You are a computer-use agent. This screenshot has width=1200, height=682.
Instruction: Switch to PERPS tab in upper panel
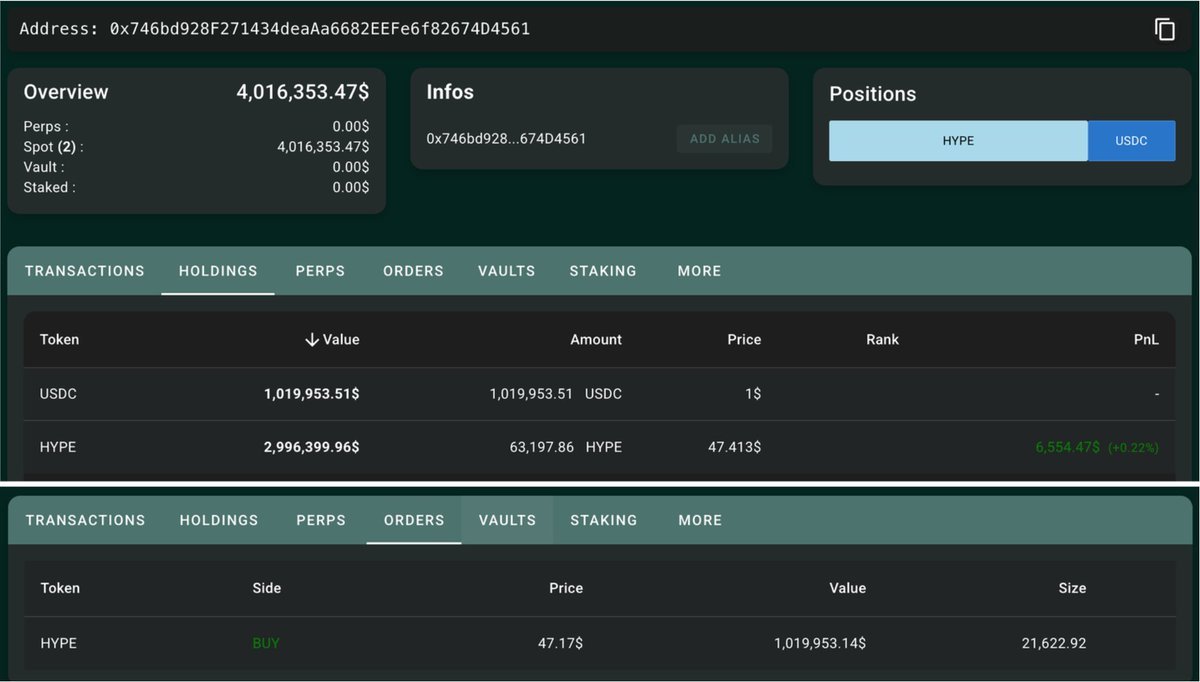(320, 271)
